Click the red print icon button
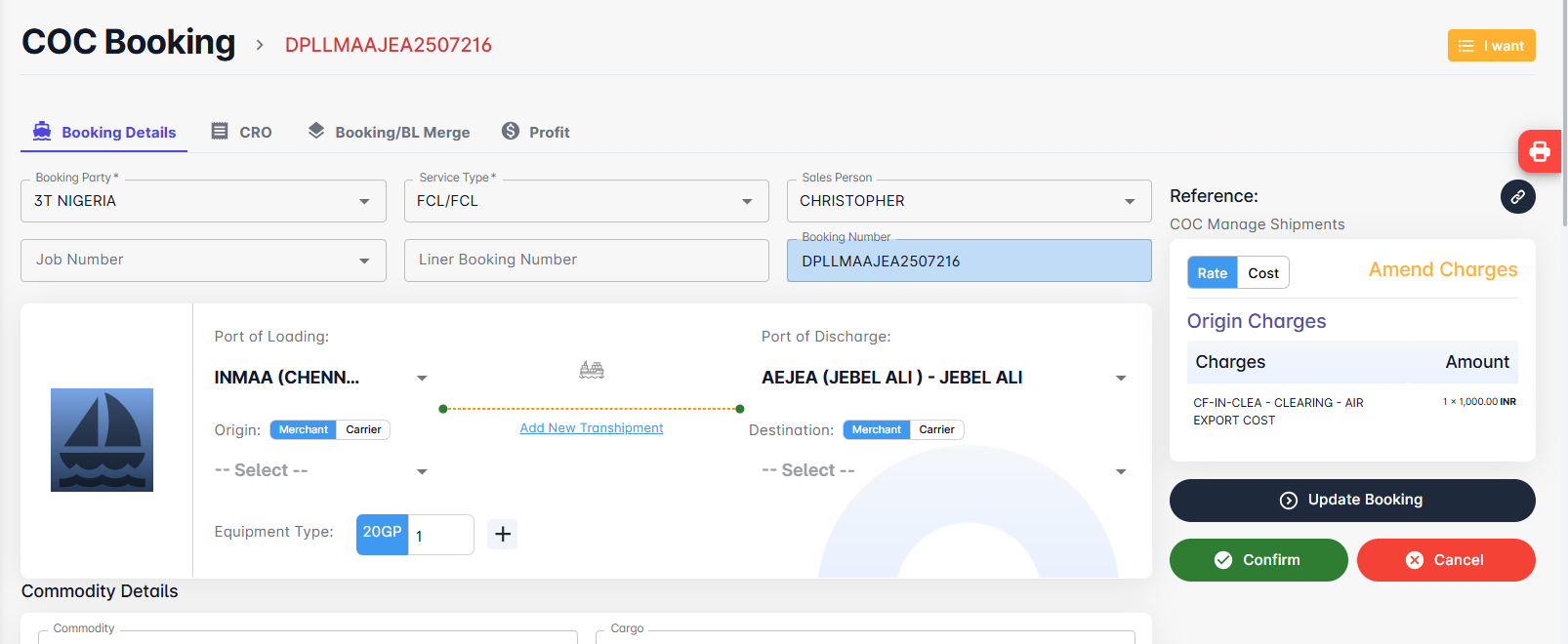Viewport: 1568px width, 644px height. click(x=1539, y=151)
